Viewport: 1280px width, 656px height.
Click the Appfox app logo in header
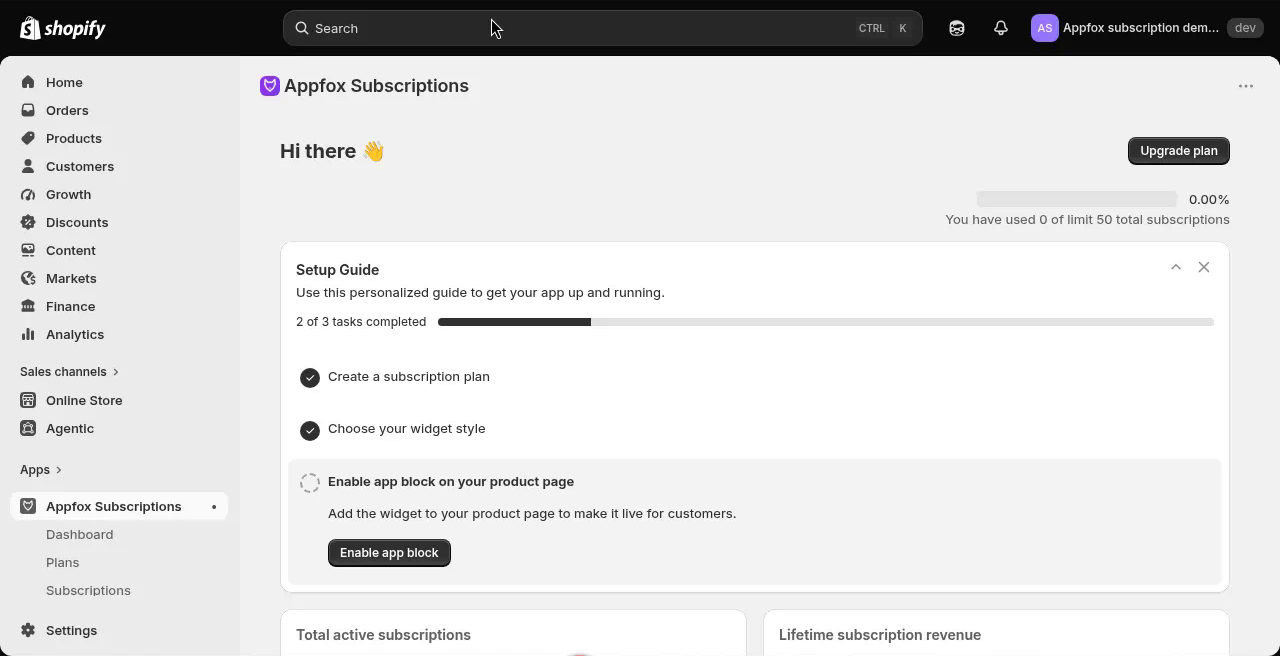[x=269, y=86]
